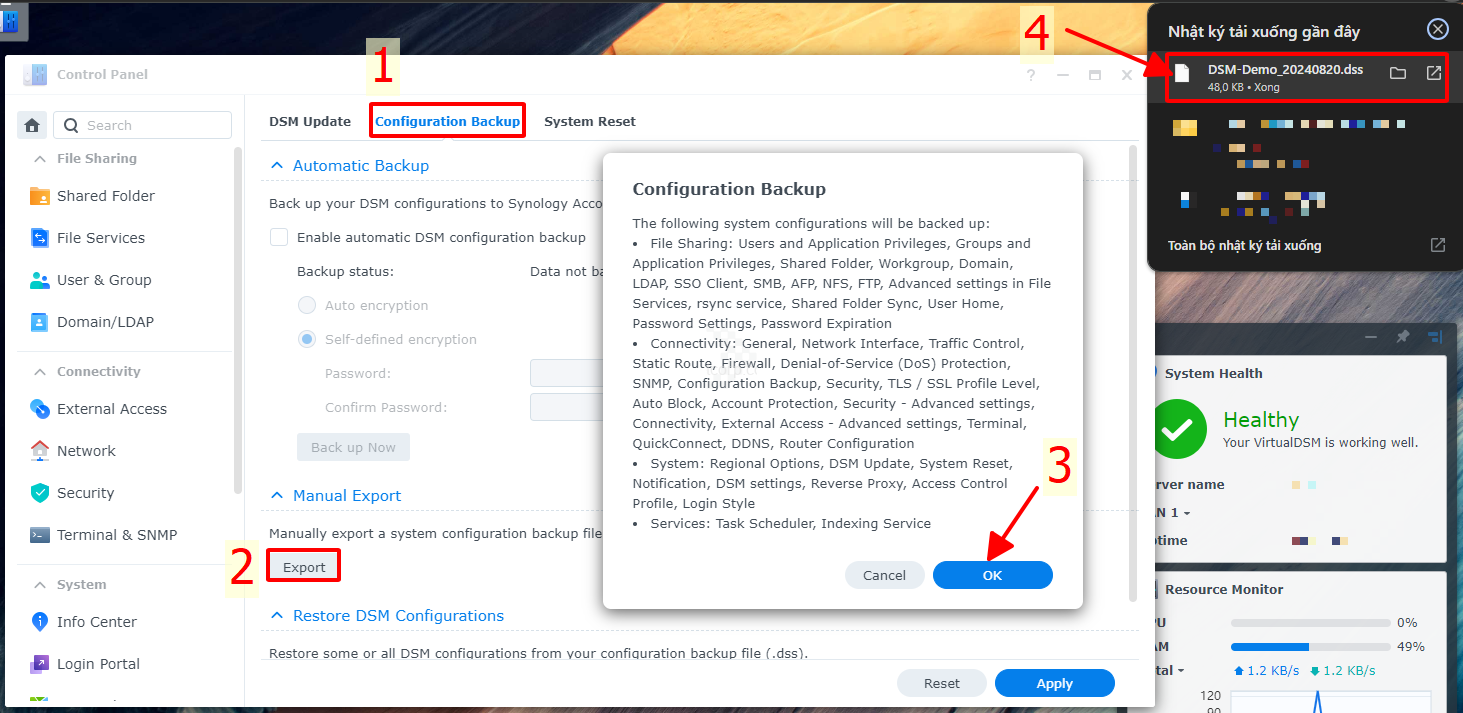The image size is (1463, 713).
Task: Confirm the Configuration Backup dialog with OK
Action: tap(993, 575)
